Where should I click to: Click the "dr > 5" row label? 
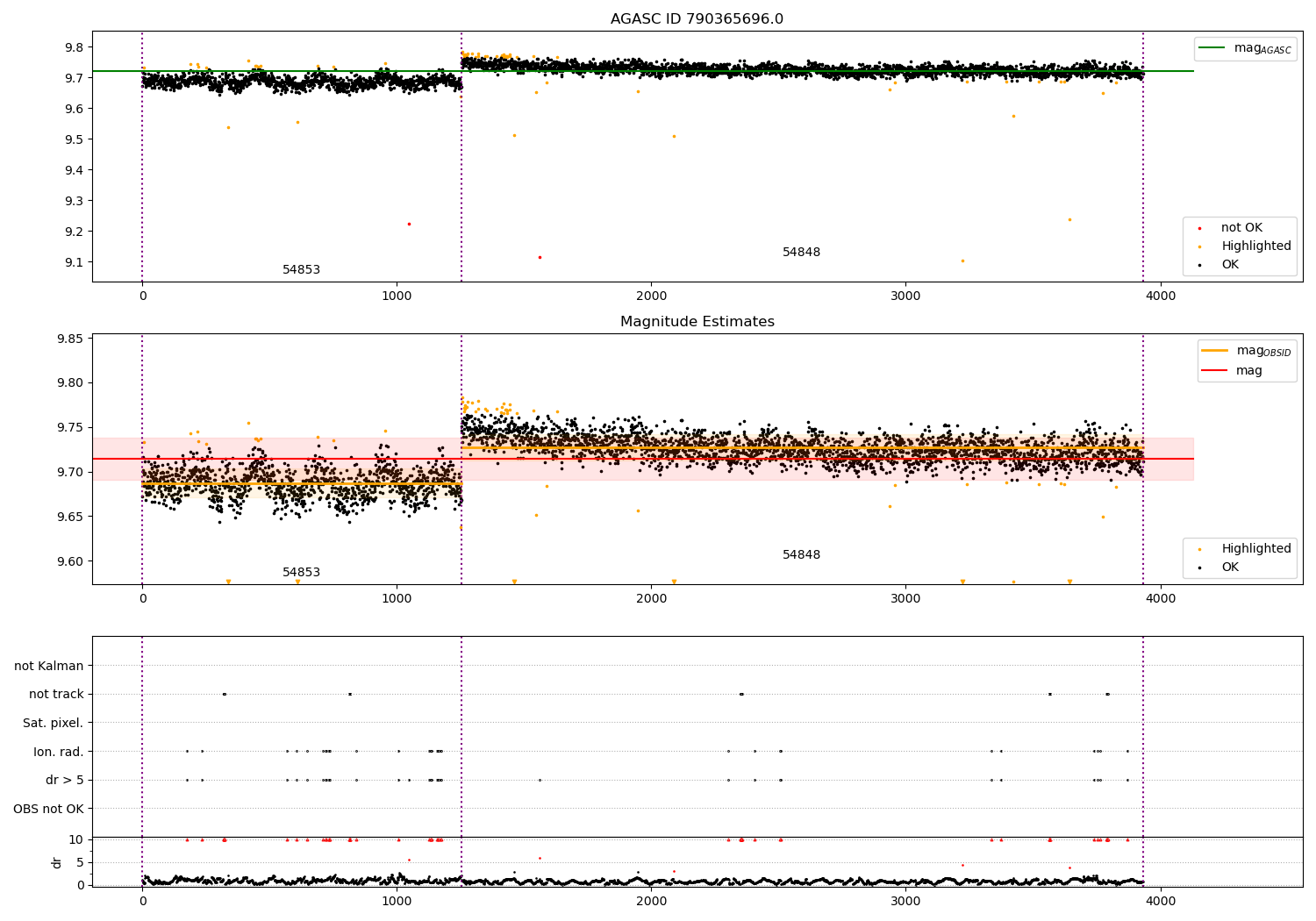tap(65, 781)
